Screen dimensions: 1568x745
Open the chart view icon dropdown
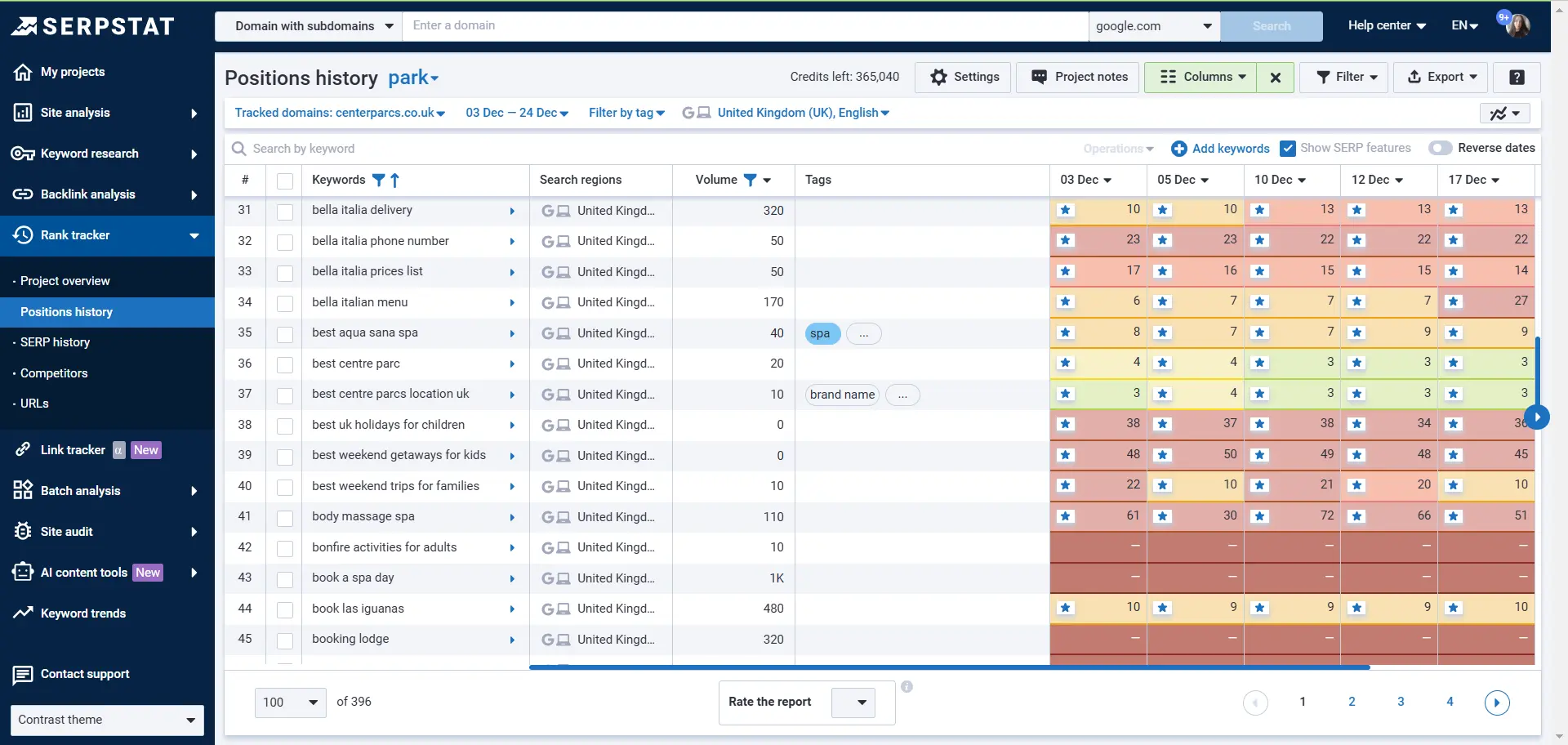tap(1504, 114)
